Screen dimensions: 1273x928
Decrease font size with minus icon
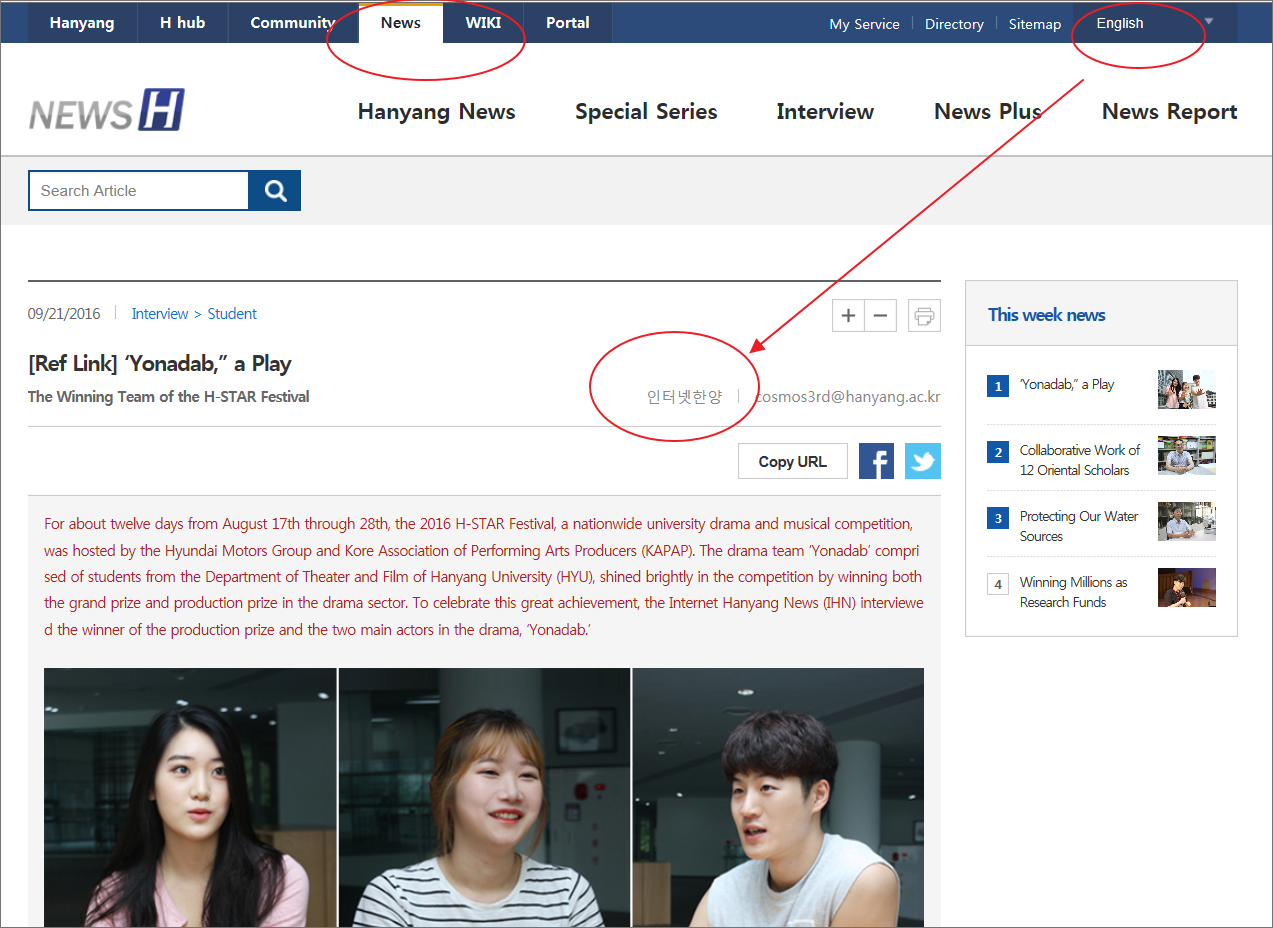pyautogui.click(x=880, y=316)
